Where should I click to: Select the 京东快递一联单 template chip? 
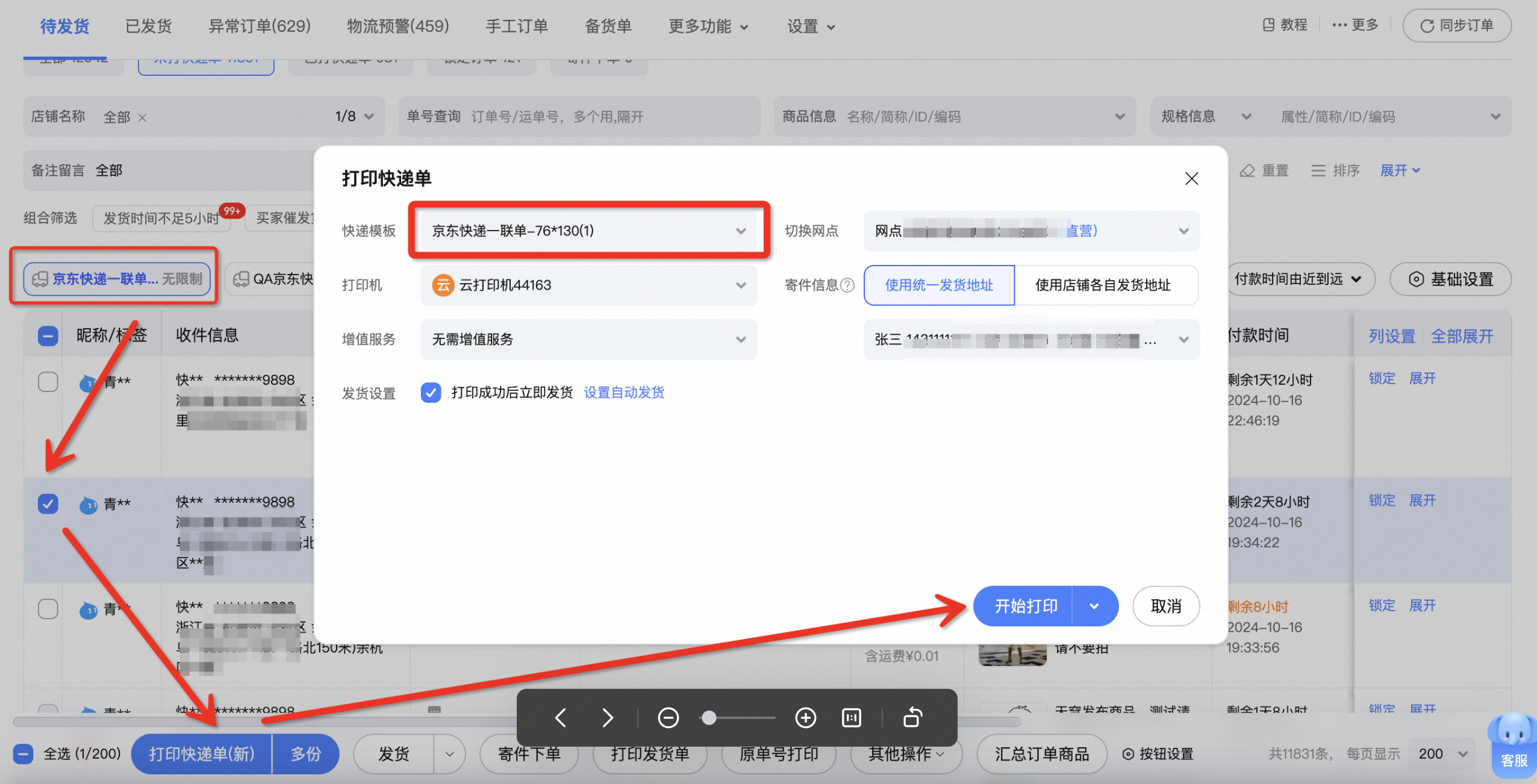(x=117, y=279)
